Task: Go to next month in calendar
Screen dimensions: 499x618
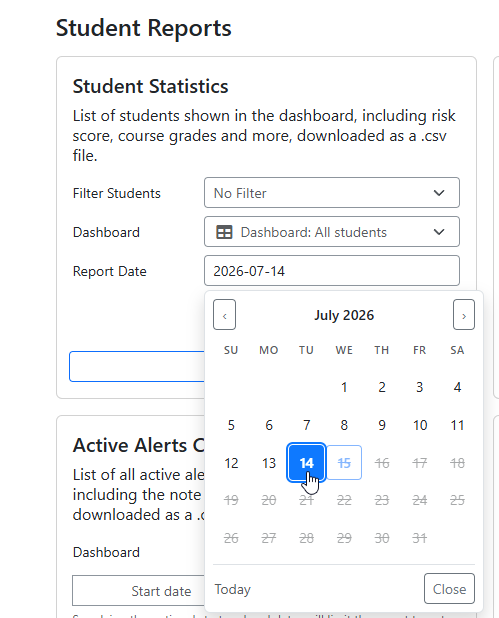Action: (464, 315)
